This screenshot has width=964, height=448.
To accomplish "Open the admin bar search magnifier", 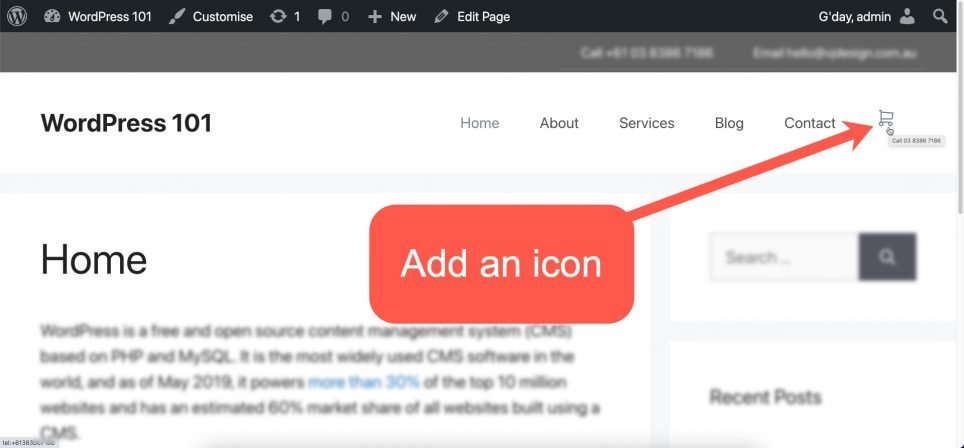I will pyautogui.click(x=940, y=16).
